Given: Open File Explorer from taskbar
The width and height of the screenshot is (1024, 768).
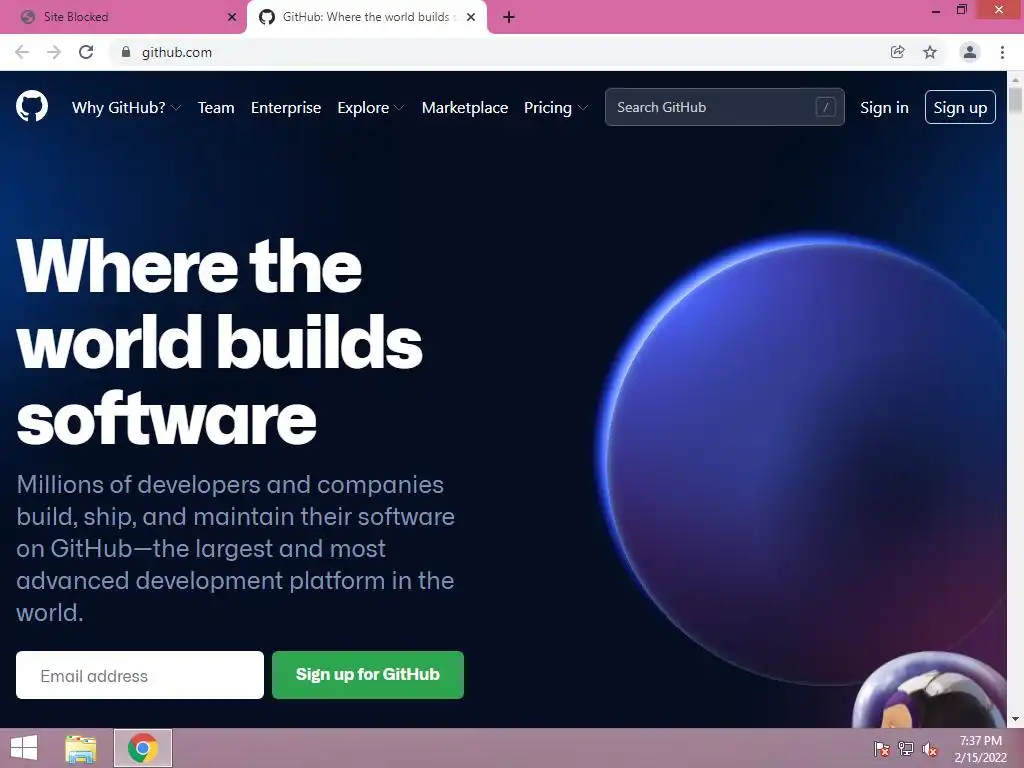Looking at the screenshot, I should [81, 748].
